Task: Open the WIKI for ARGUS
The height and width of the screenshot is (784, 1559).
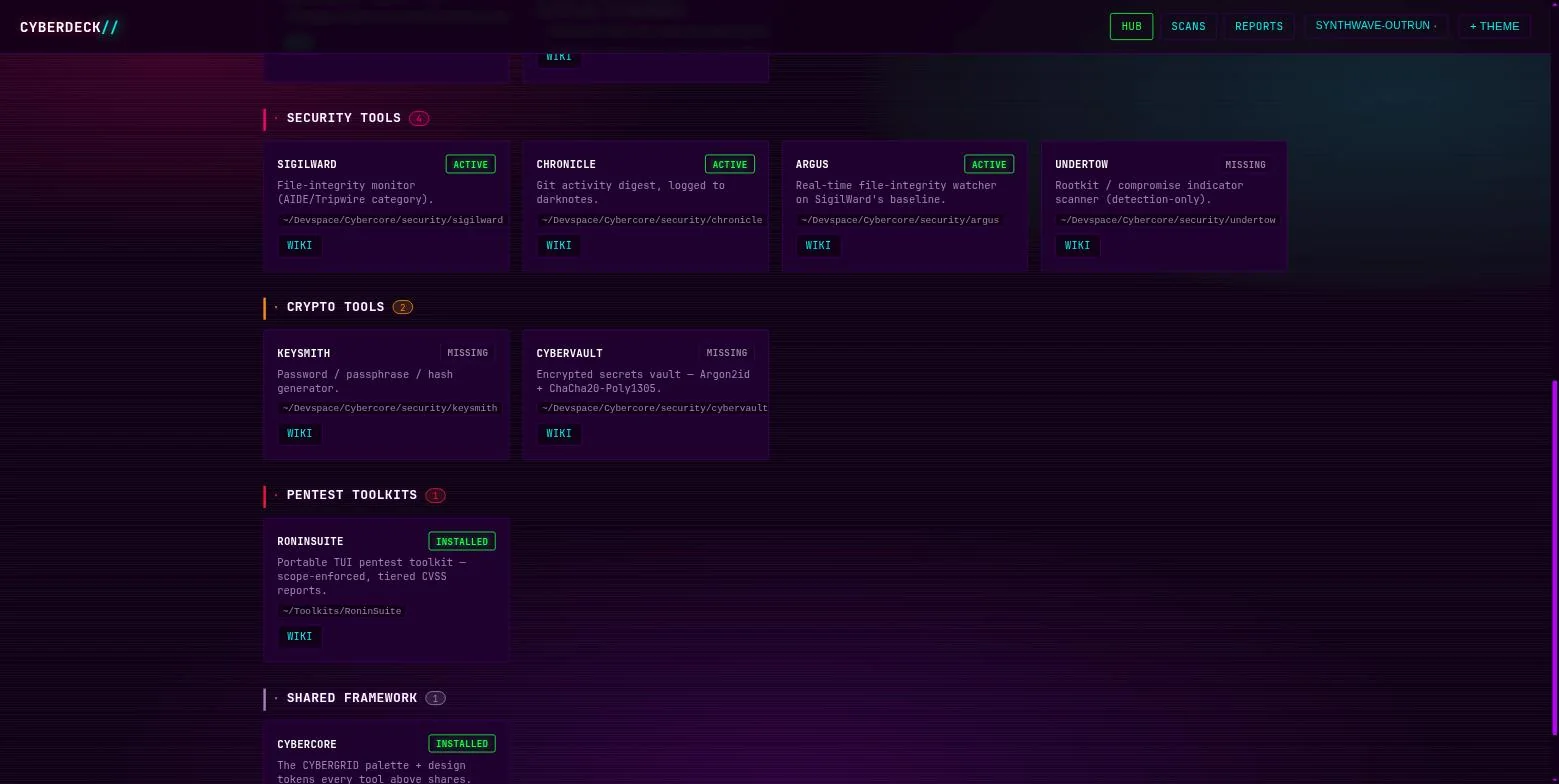Action: point(818,246)
